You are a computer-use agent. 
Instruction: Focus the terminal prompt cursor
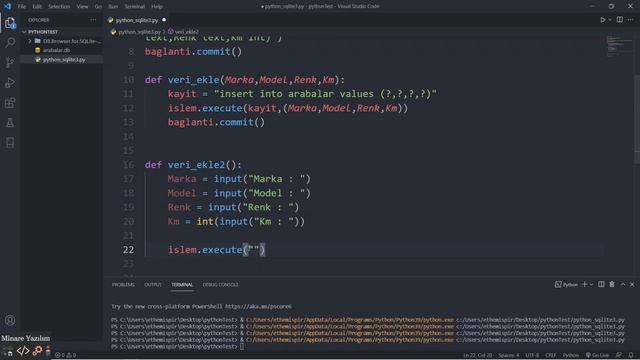pyautogui.click(x=242, y=347)
